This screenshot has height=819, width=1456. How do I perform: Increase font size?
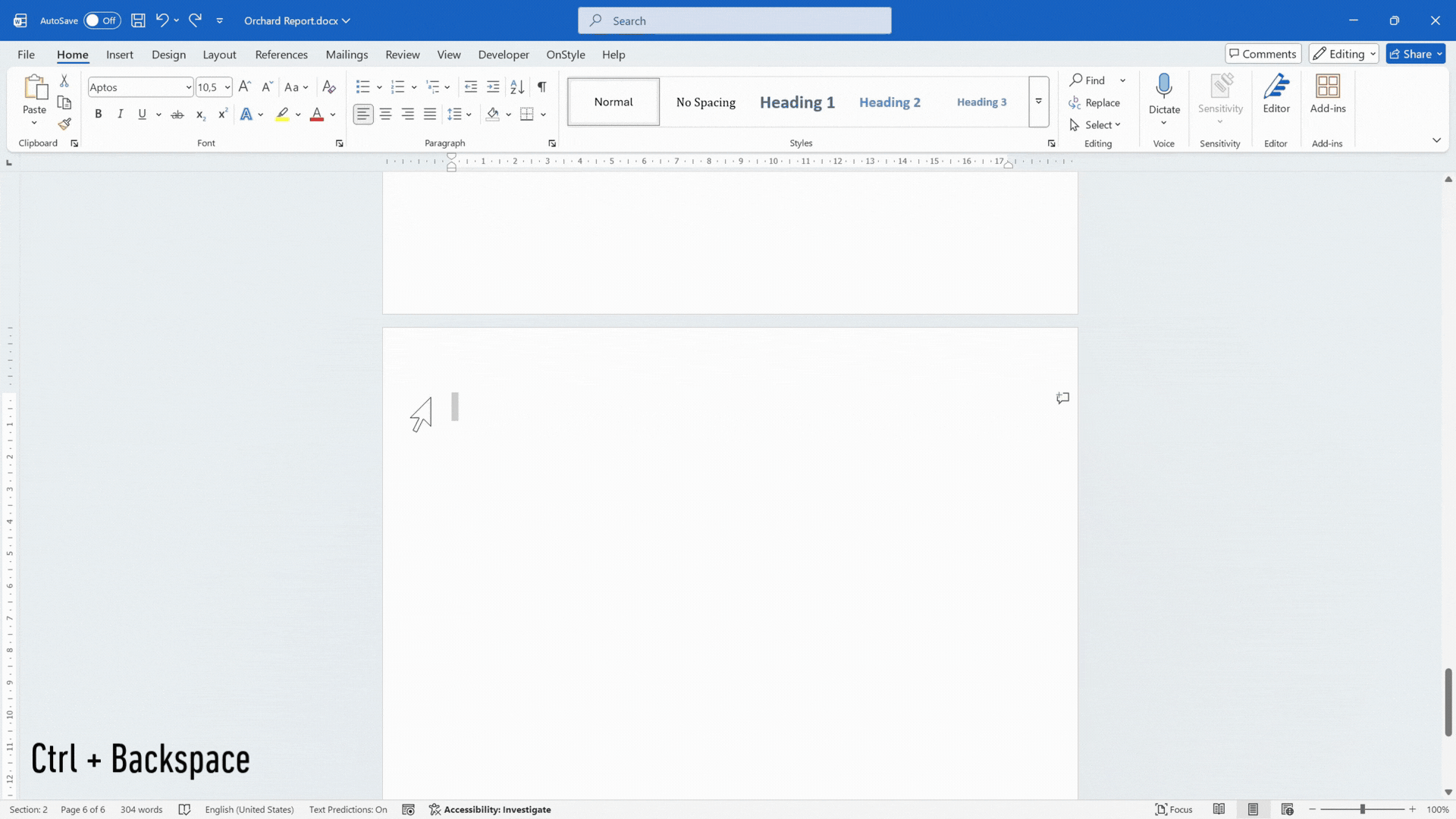click(245, 87)
